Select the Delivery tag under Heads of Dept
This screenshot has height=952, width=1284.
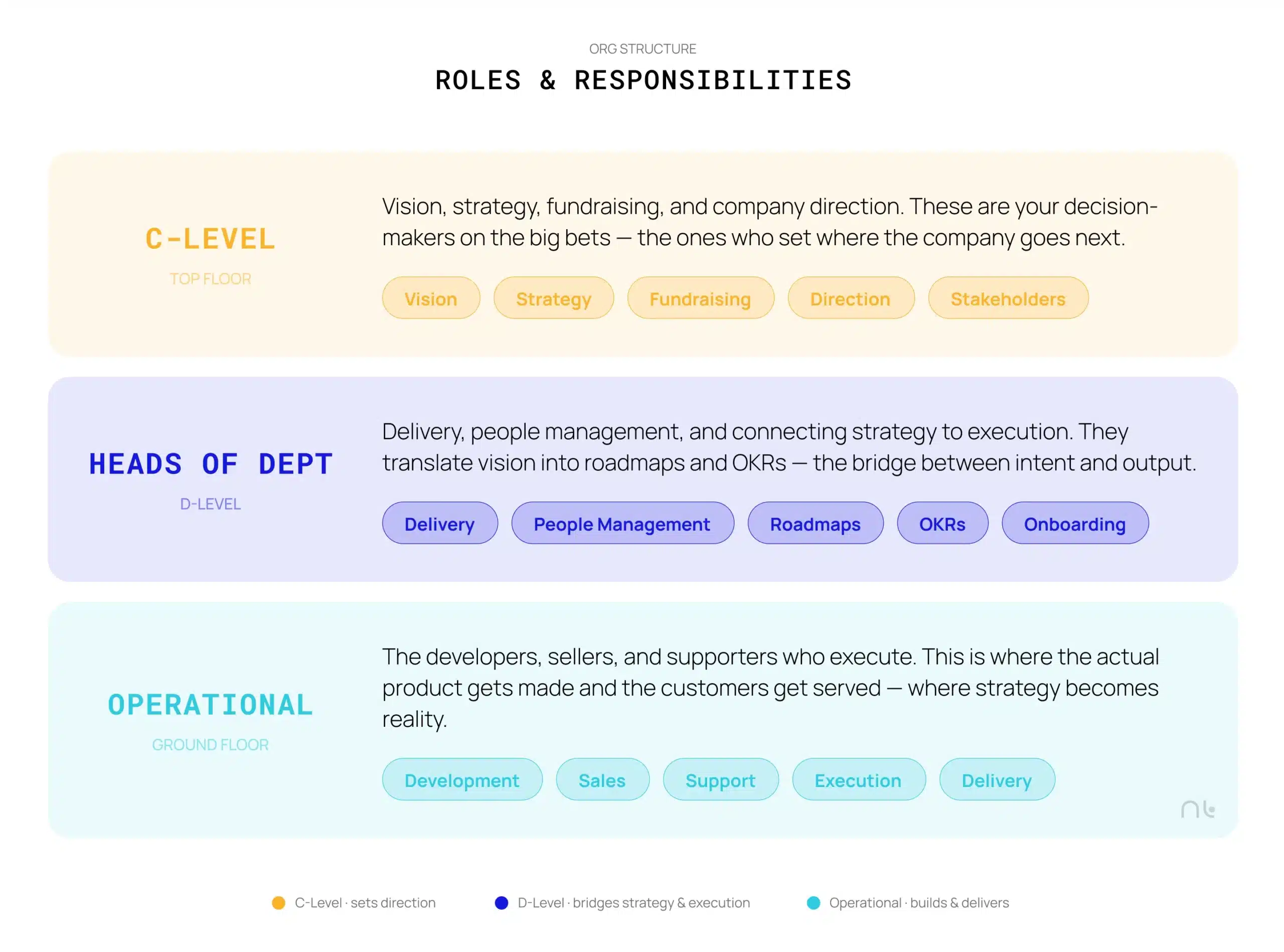pos(440,523)
